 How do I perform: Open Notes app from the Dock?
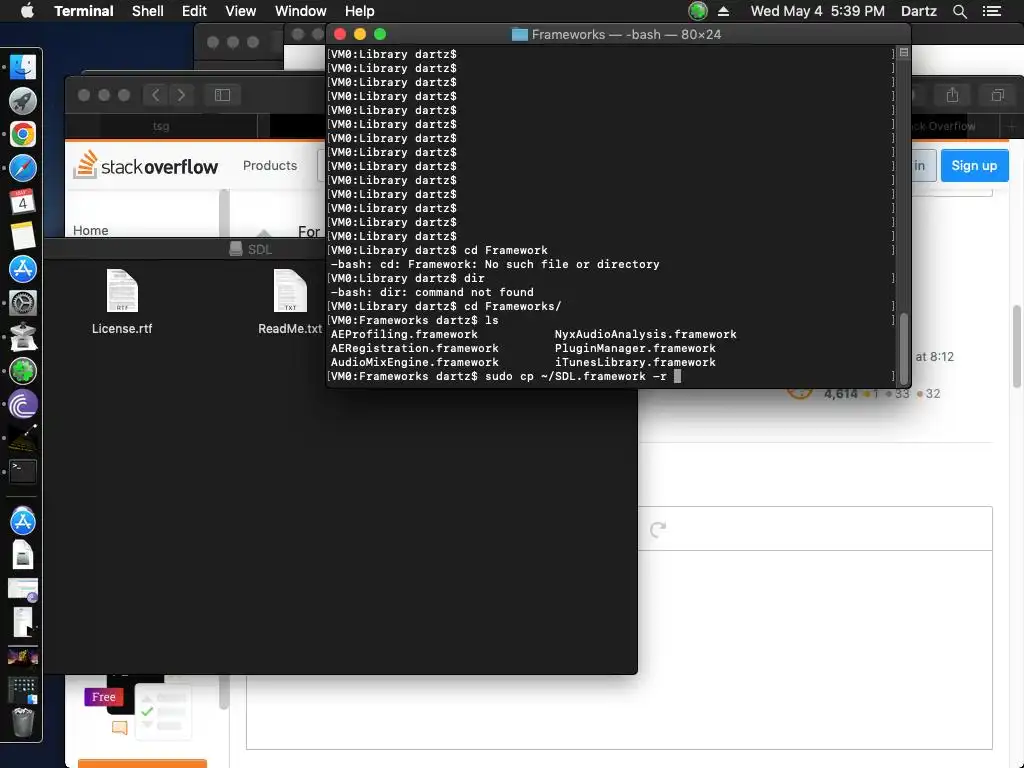[23, 236]
